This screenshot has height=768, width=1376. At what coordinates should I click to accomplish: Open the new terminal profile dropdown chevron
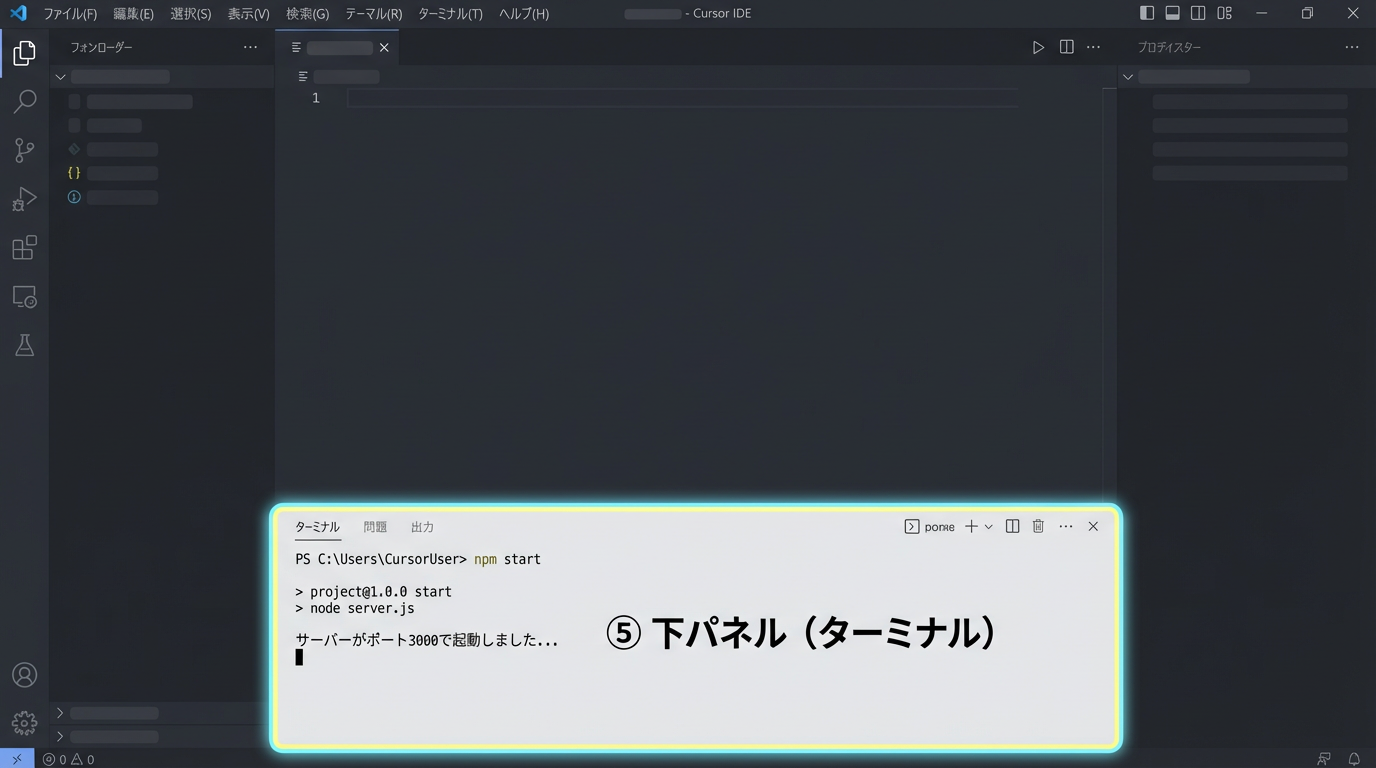pos(989,526)
